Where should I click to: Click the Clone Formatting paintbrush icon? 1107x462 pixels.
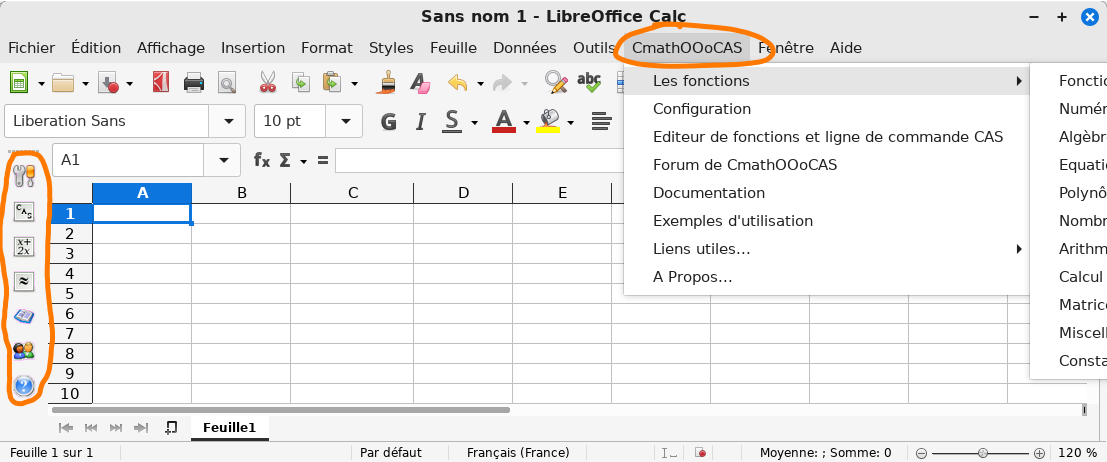coord(389,83)
